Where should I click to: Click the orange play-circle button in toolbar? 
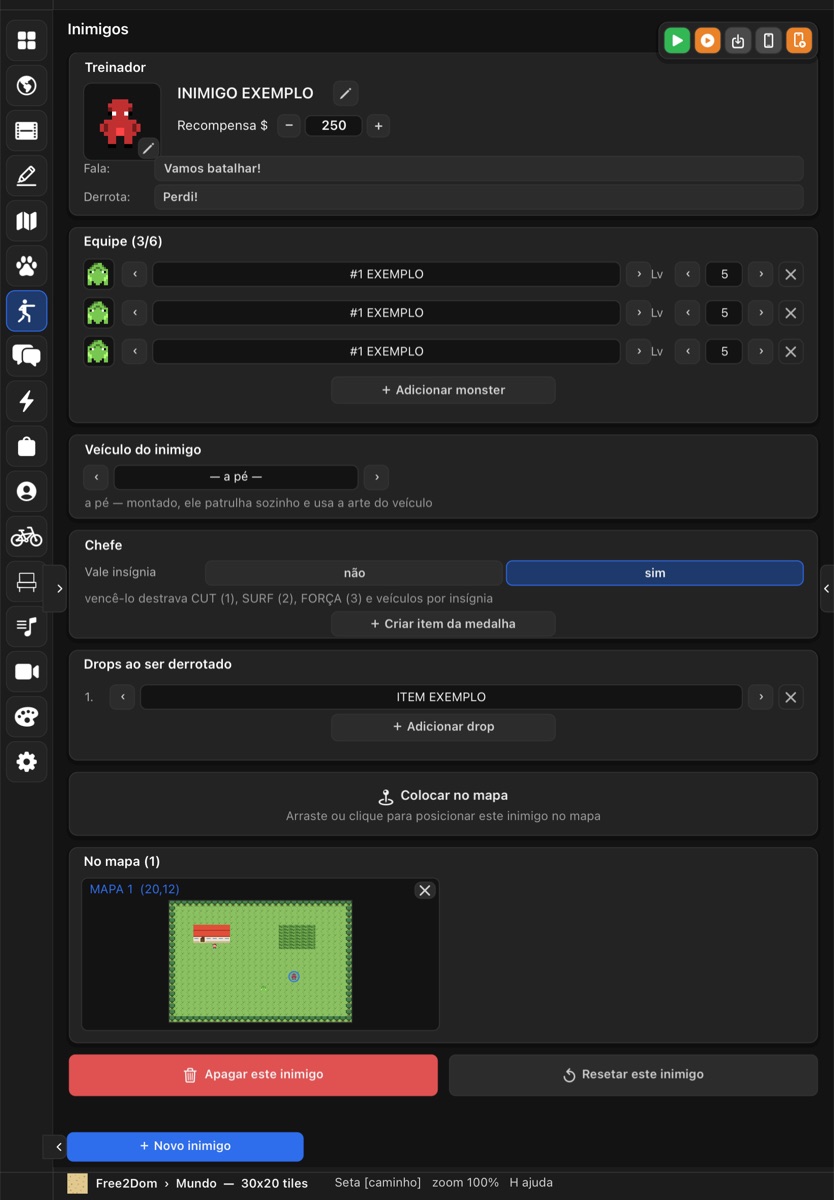(x=707, y=41)
